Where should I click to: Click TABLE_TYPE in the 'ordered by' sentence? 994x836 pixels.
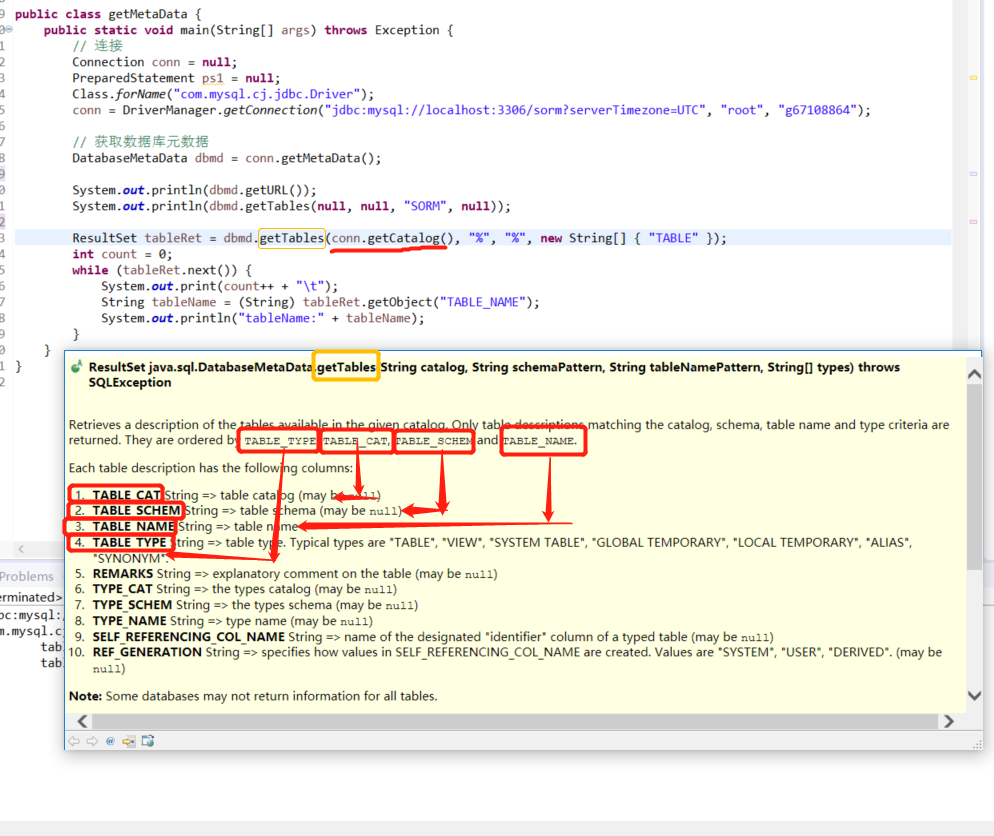click(x=280, y=441)
